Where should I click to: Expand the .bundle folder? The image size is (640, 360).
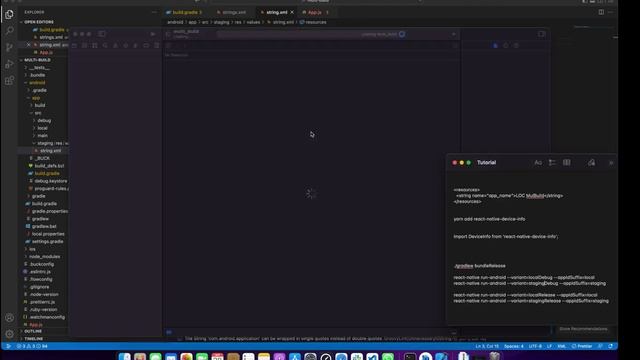click(37, 75)
